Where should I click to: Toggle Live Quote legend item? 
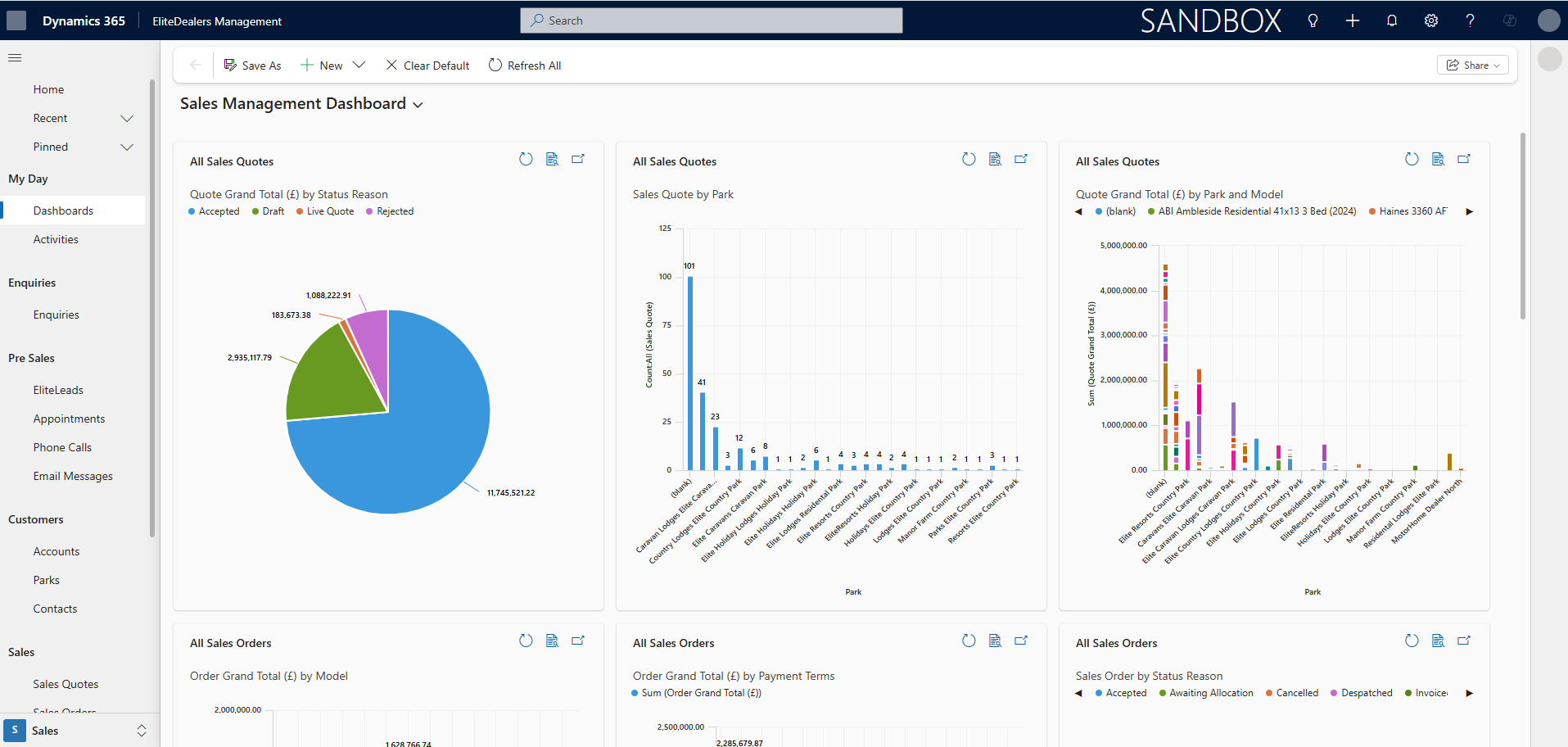coord(325,211)
